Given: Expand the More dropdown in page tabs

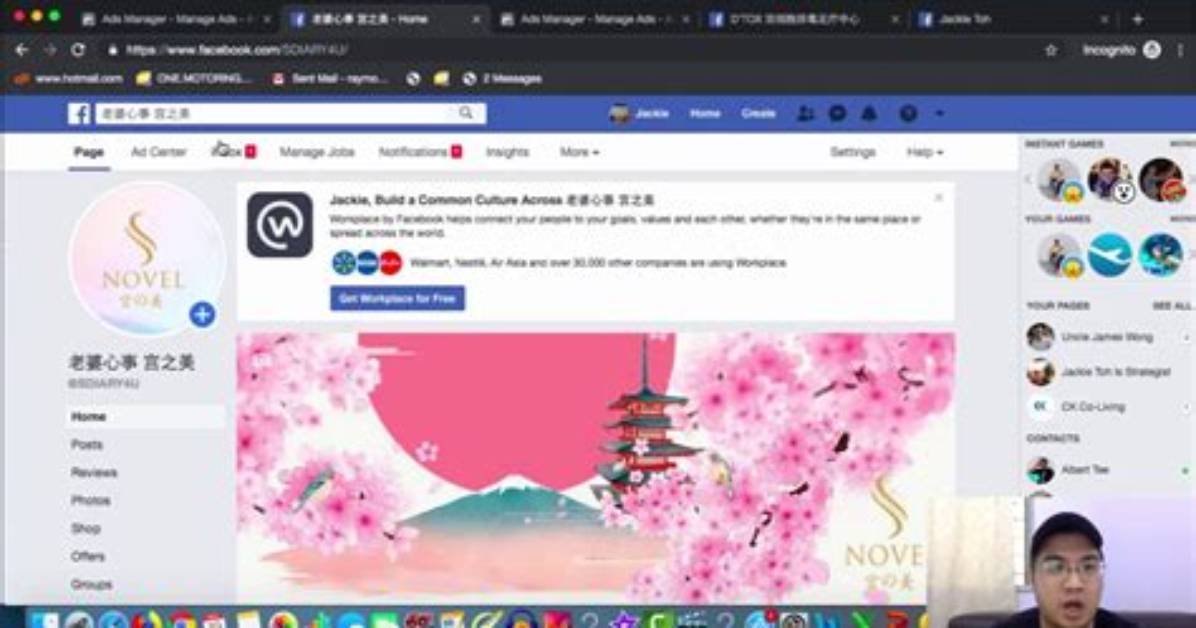Looking at the screenshot, I should tap(579, 152).
